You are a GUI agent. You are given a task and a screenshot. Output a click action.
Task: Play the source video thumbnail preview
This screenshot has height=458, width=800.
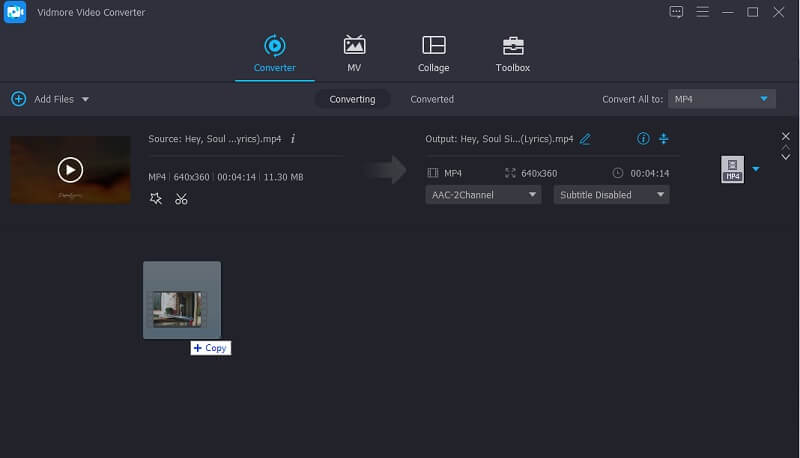coord(70,170)
